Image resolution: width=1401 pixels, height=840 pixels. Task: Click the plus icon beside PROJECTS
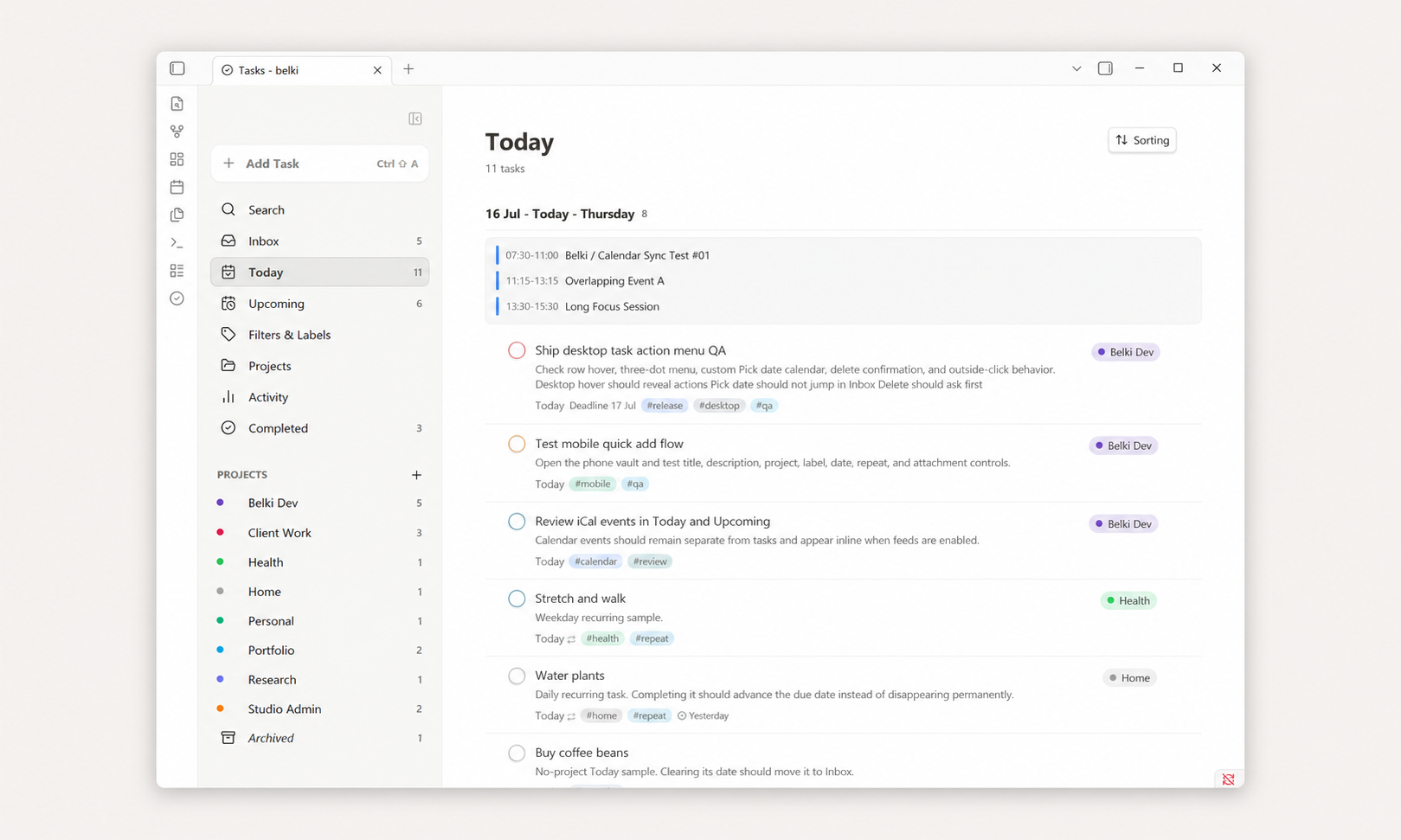[x=416, y=475]
